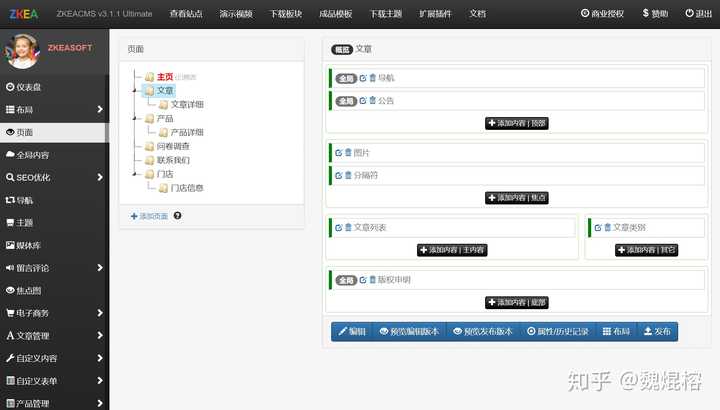Click the trash icon next to 图片
Viewport: 720px width, 410px height.
(348, 152)
